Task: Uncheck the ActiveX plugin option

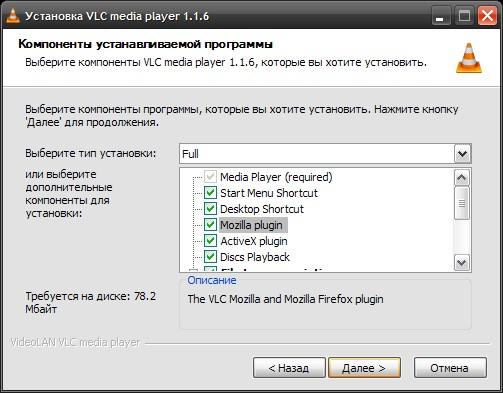Action: 210,241
